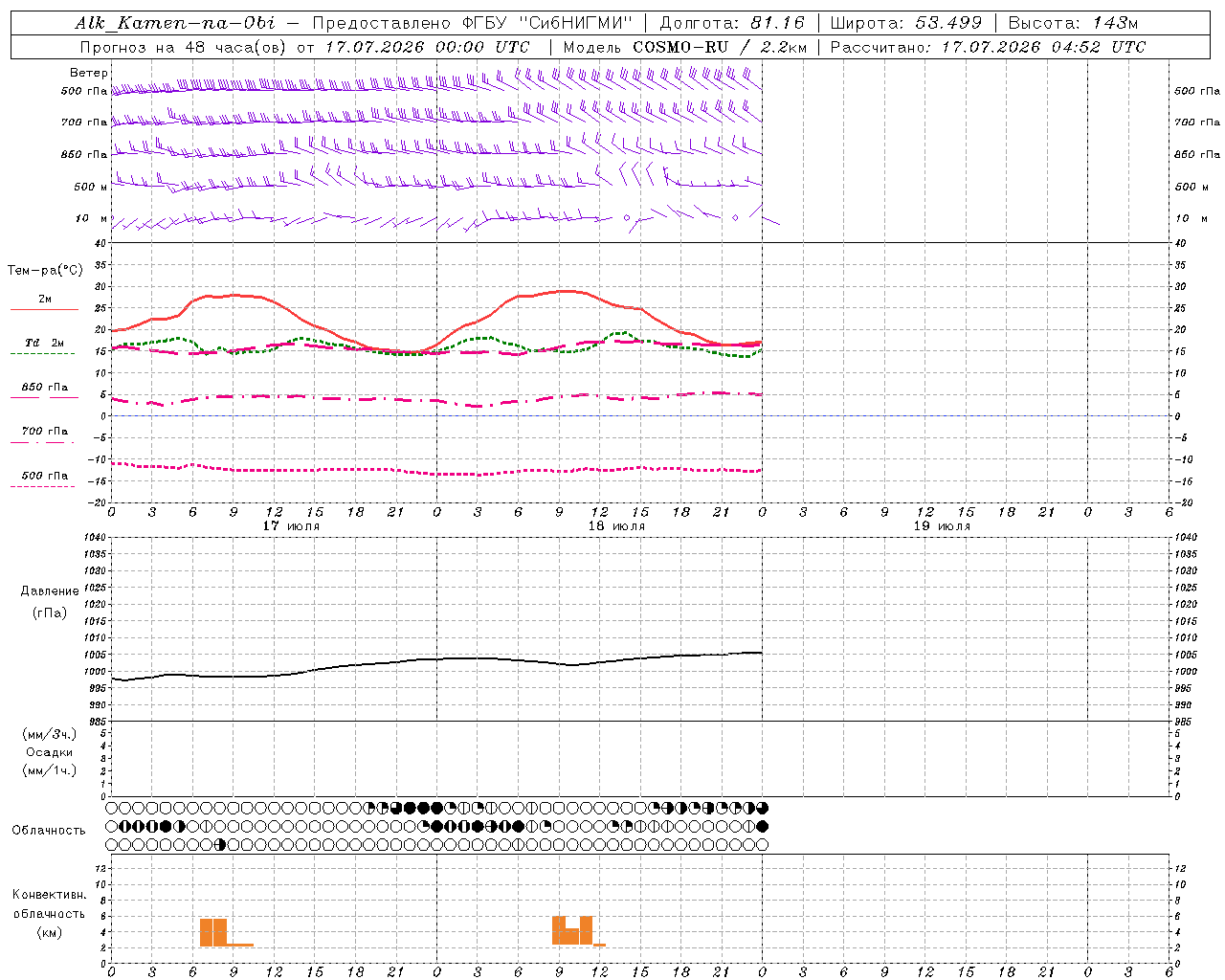Screen dimensions: 1225x980
Task: Click the 500 гПа wind level label at left
Action: [x=84, y=91]
